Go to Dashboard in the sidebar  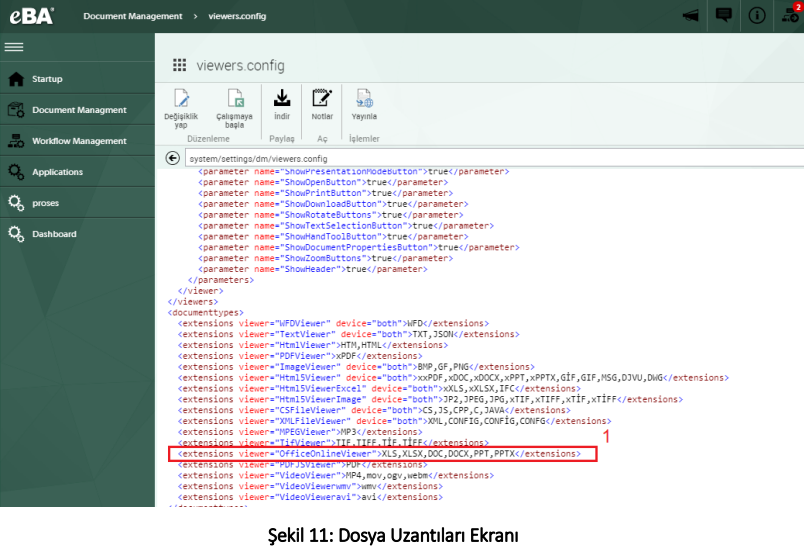pos(54,234)
